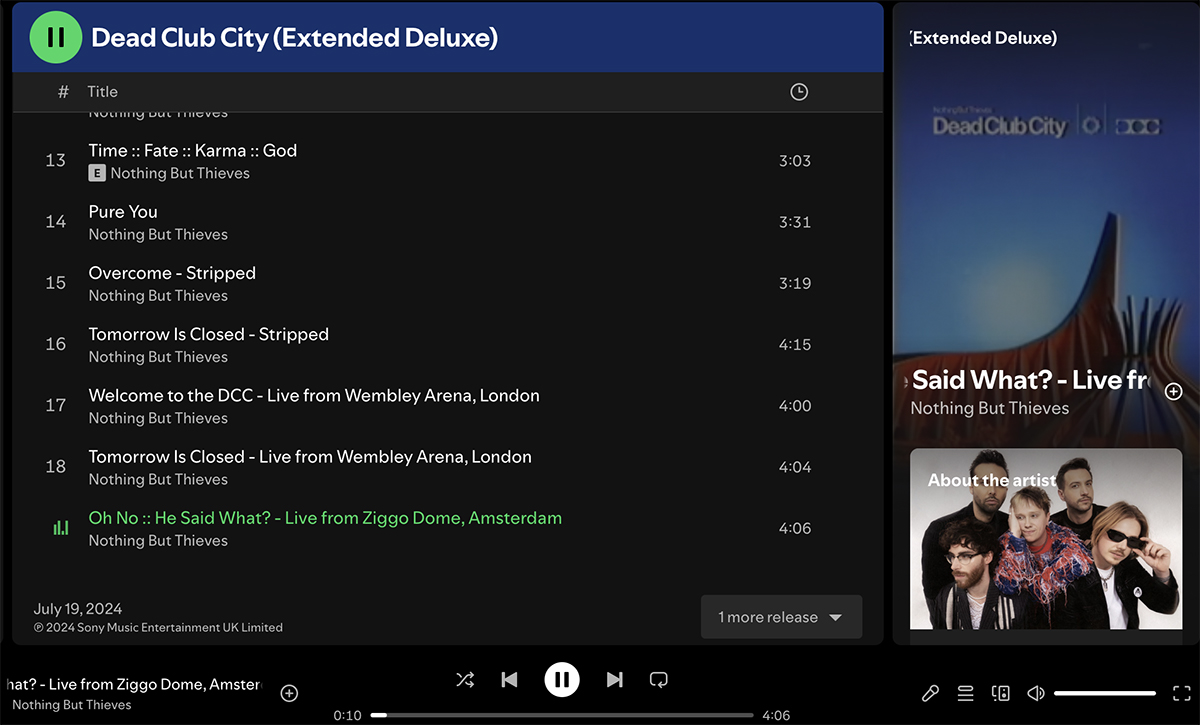Enter full screen mode

click(1180, 693)
